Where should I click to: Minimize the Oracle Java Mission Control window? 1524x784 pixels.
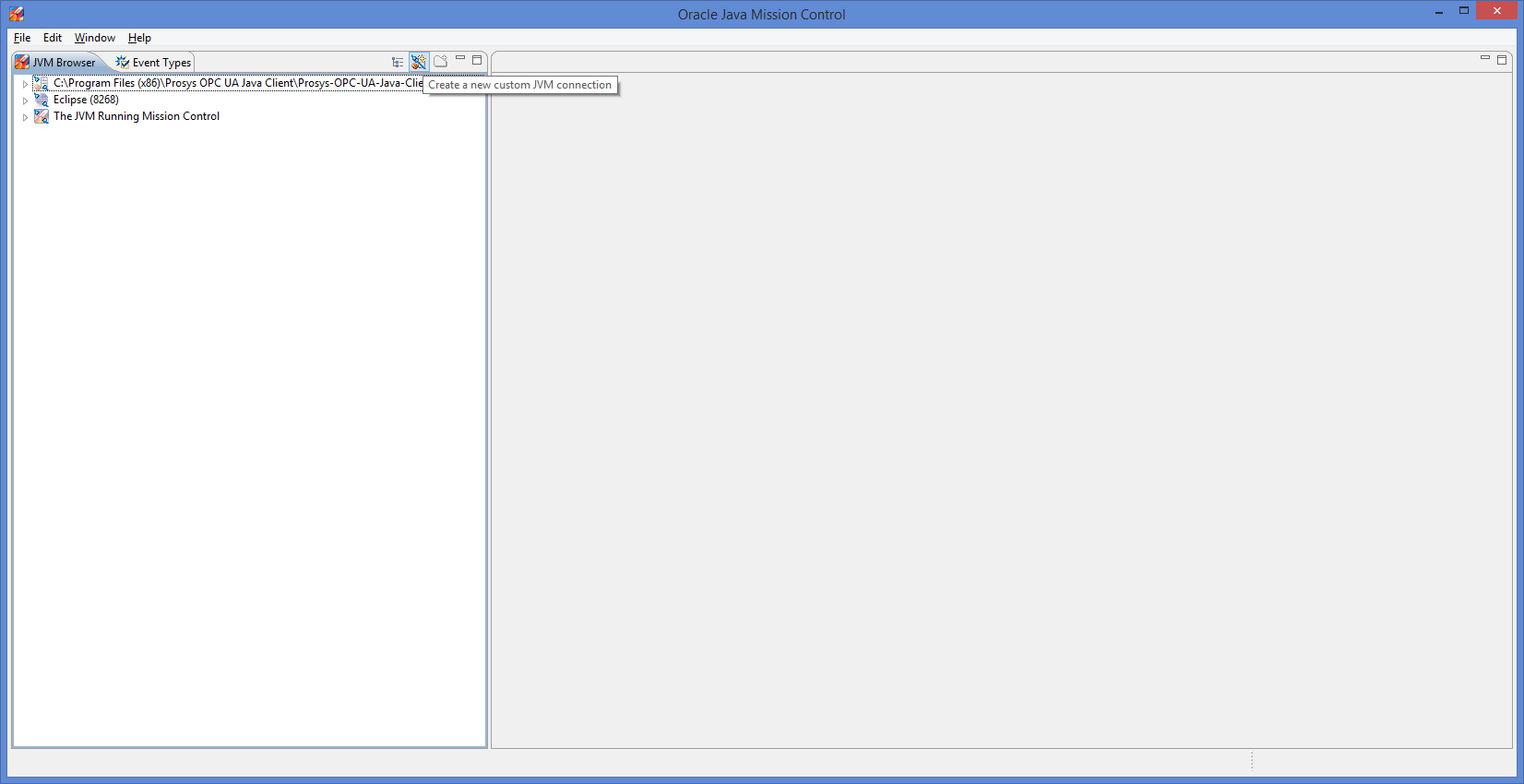[x=1439, y=12]
